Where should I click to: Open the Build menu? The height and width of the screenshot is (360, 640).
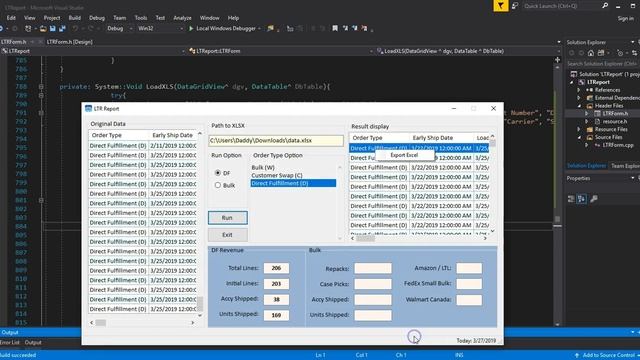pos(75,18)
